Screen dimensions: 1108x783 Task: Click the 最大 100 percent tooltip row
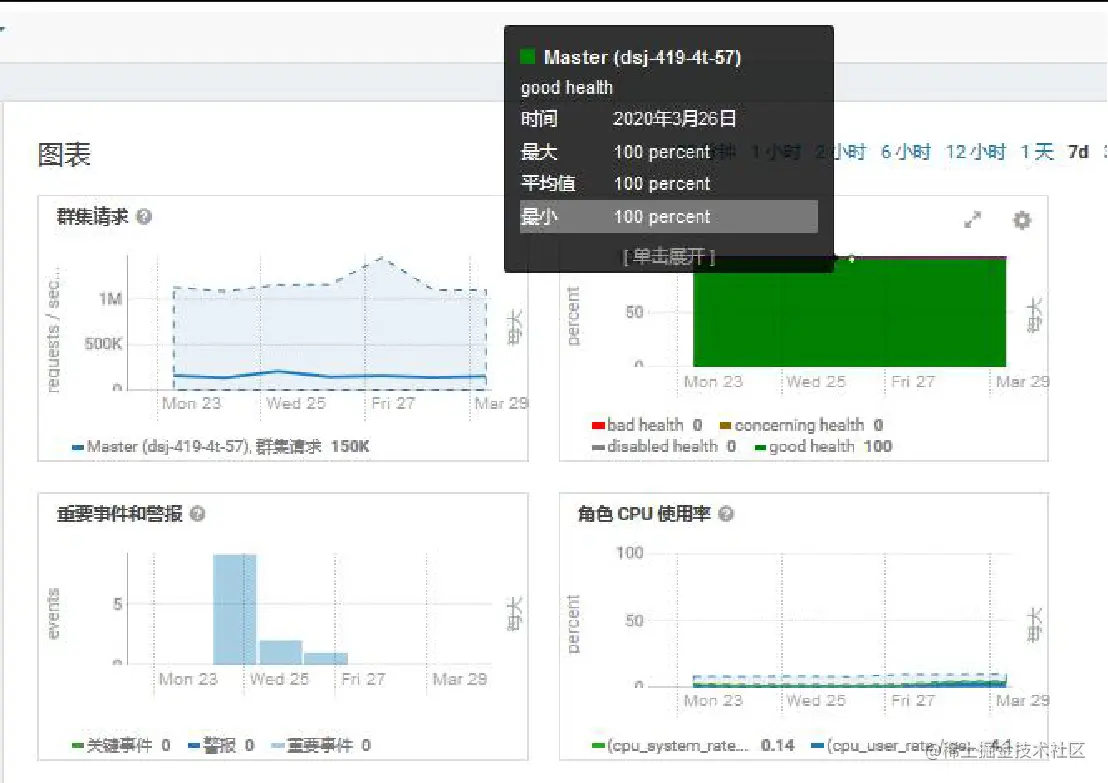668,152
